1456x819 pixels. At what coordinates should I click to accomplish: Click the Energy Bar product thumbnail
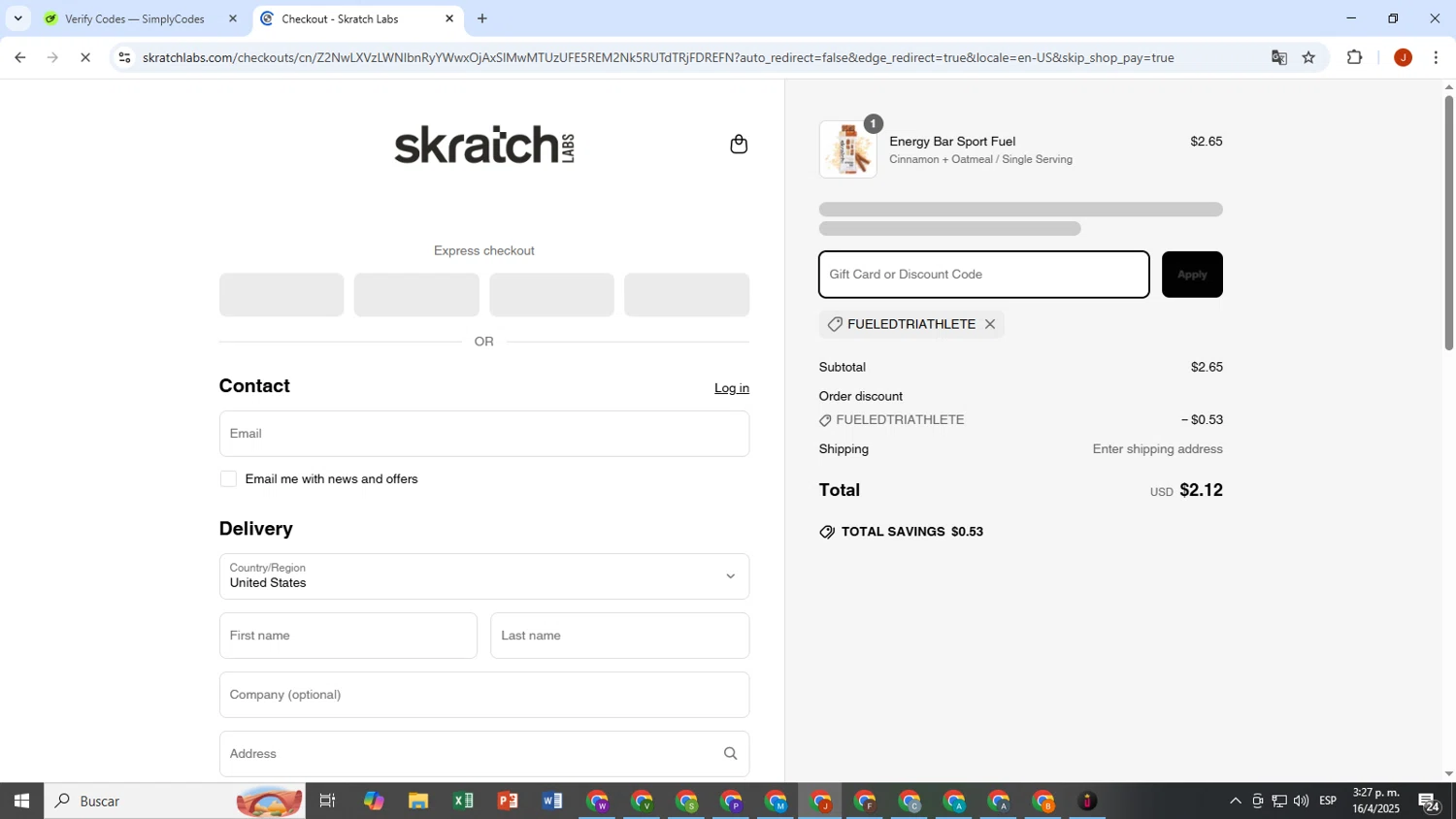847,149
